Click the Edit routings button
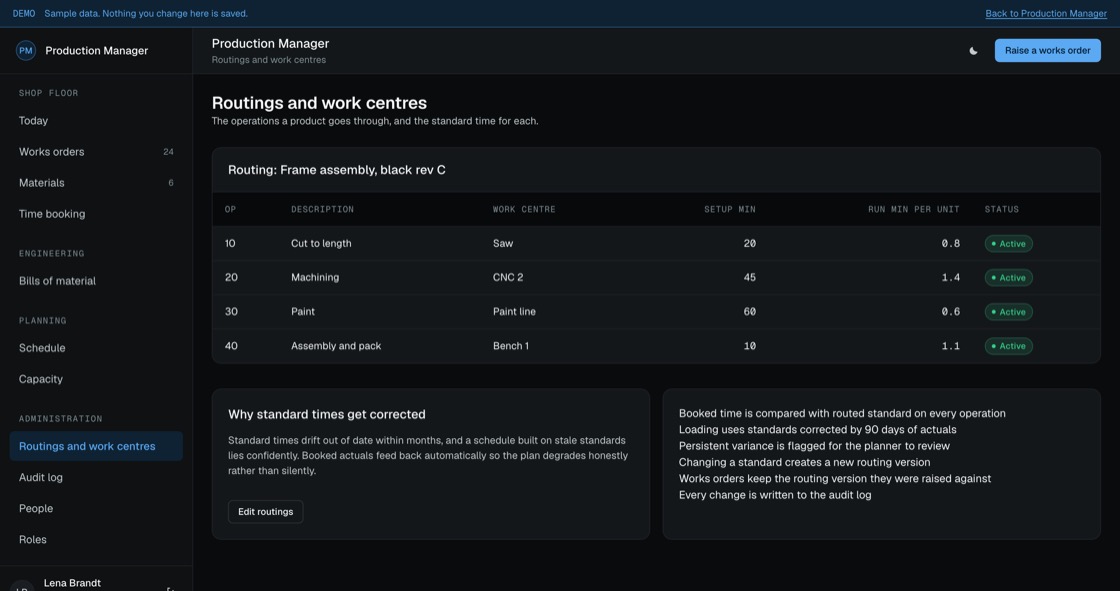This screenshot has width=1120, height=591. point(265,512)
